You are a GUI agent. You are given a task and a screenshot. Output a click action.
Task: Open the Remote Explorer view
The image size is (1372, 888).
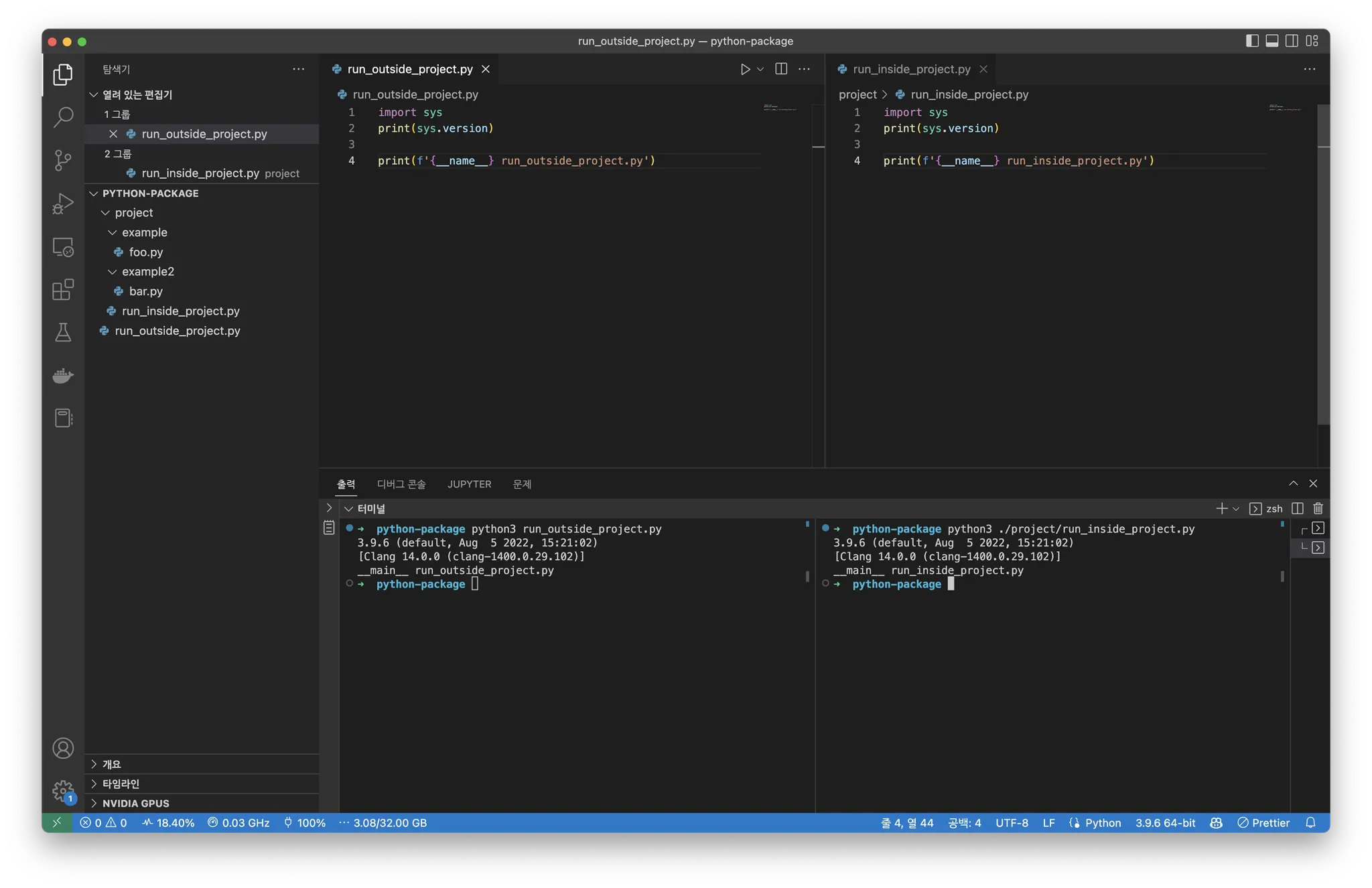point(63,247)
